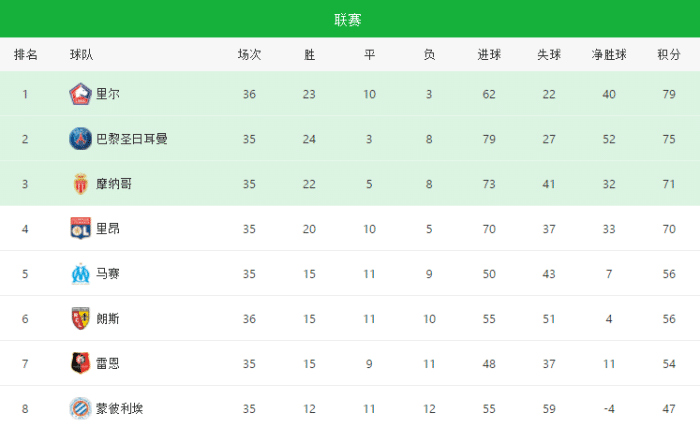Click the Paris Saint-Germain club crest
The width and height of the screenshot is (700, 428).
coord(81,139)
